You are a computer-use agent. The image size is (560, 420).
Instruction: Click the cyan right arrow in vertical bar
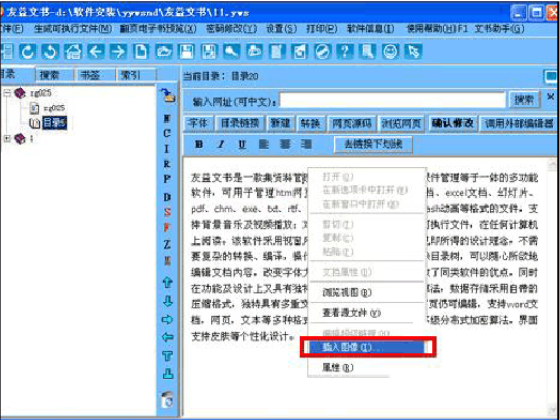(x=167, y=320)
